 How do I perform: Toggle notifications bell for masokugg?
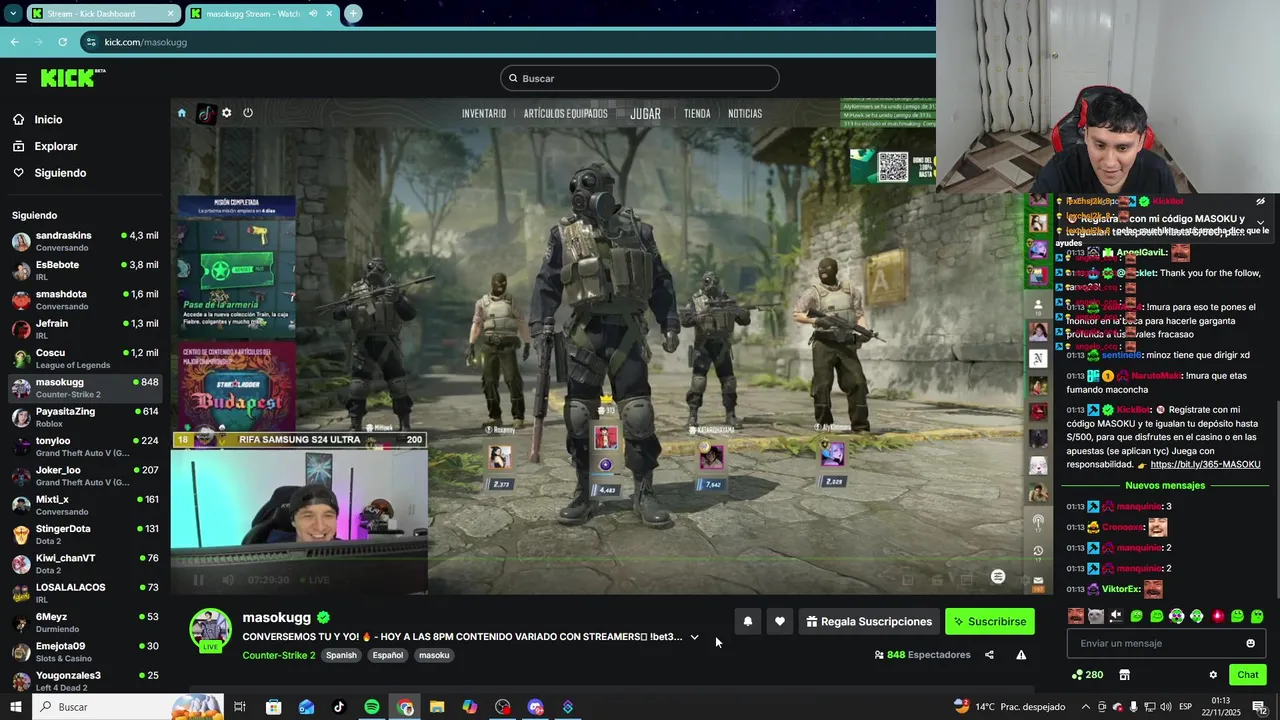[747, 622]
